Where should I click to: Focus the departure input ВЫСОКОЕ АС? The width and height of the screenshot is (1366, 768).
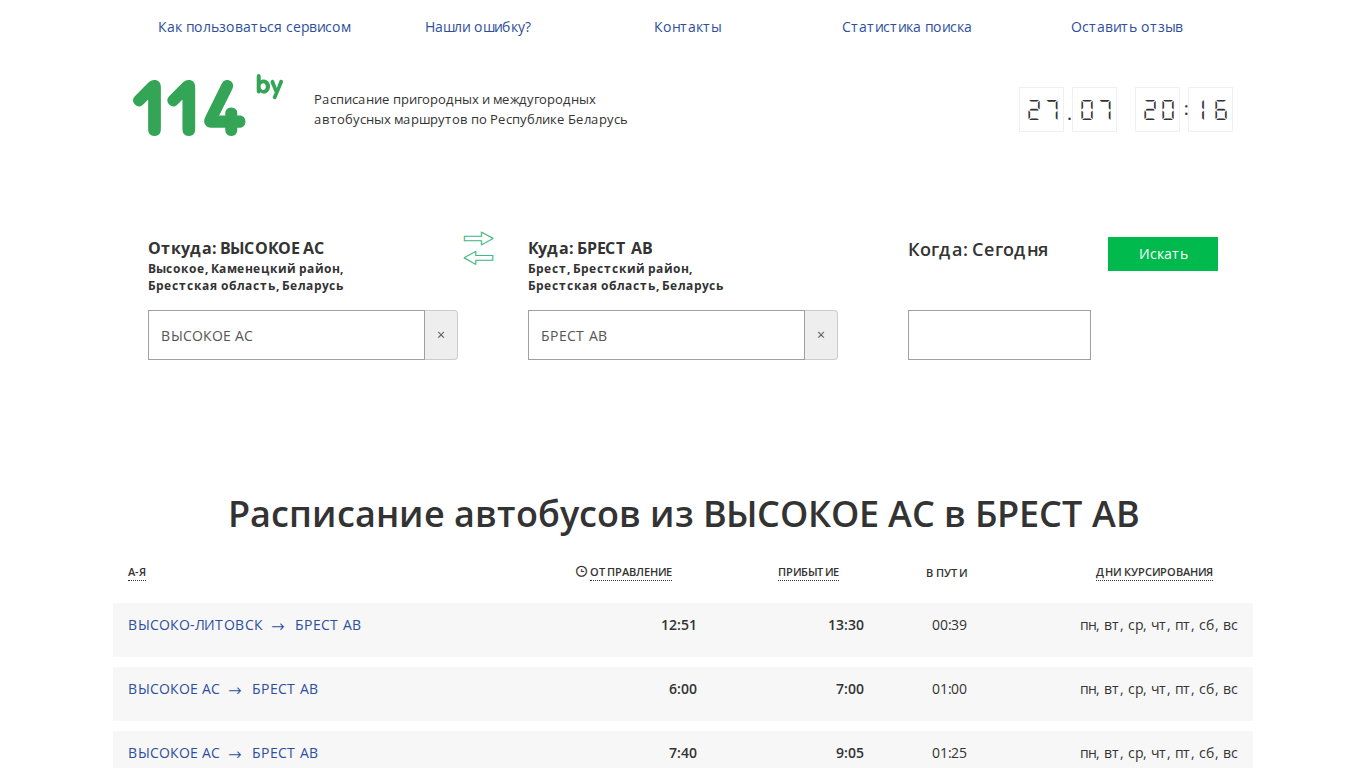click(286, 335)
